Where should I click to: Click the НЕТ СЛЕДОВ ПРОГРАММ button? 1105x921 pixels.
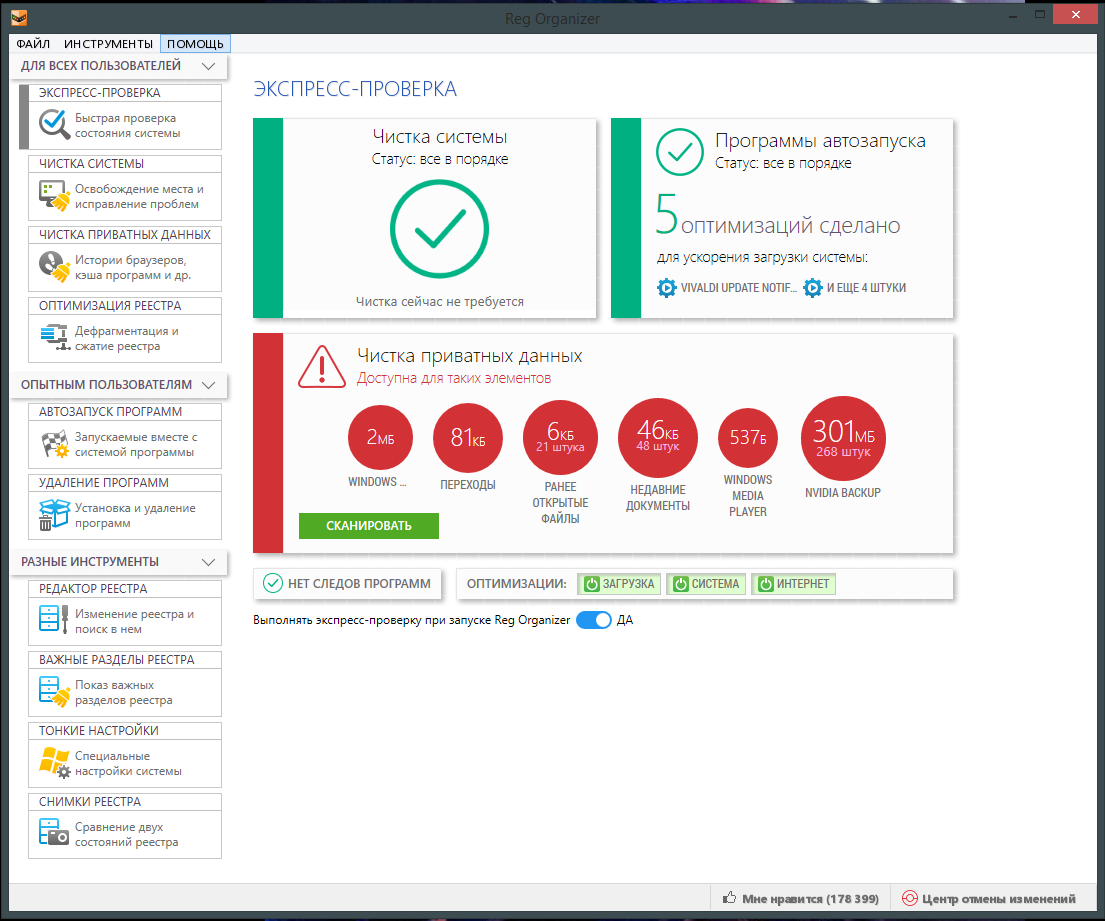click(x=347, y=584)
